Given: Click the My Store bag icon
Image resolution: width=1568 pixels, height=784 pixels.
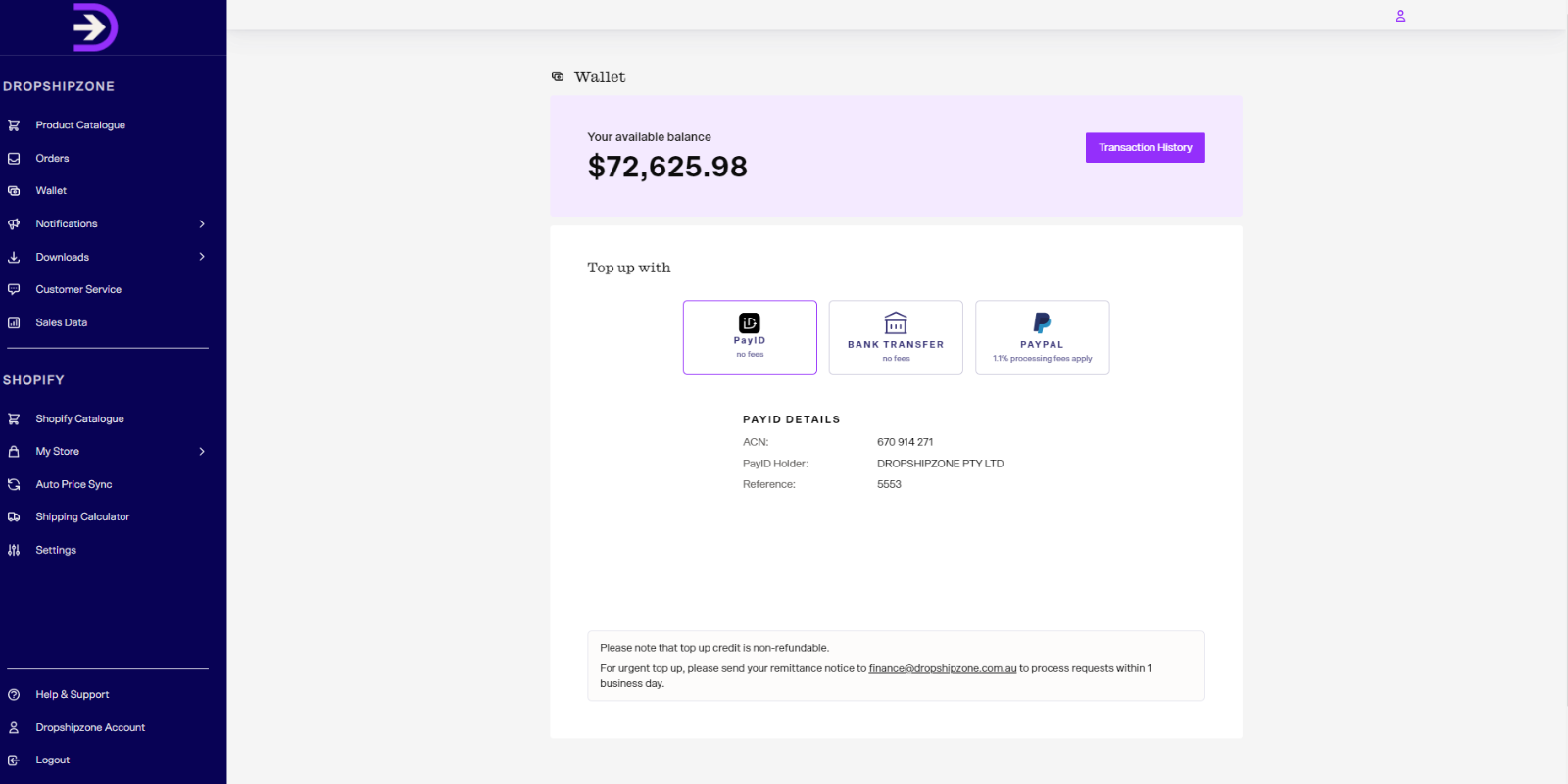Looking at the screenshot, I should click(14, 452).
